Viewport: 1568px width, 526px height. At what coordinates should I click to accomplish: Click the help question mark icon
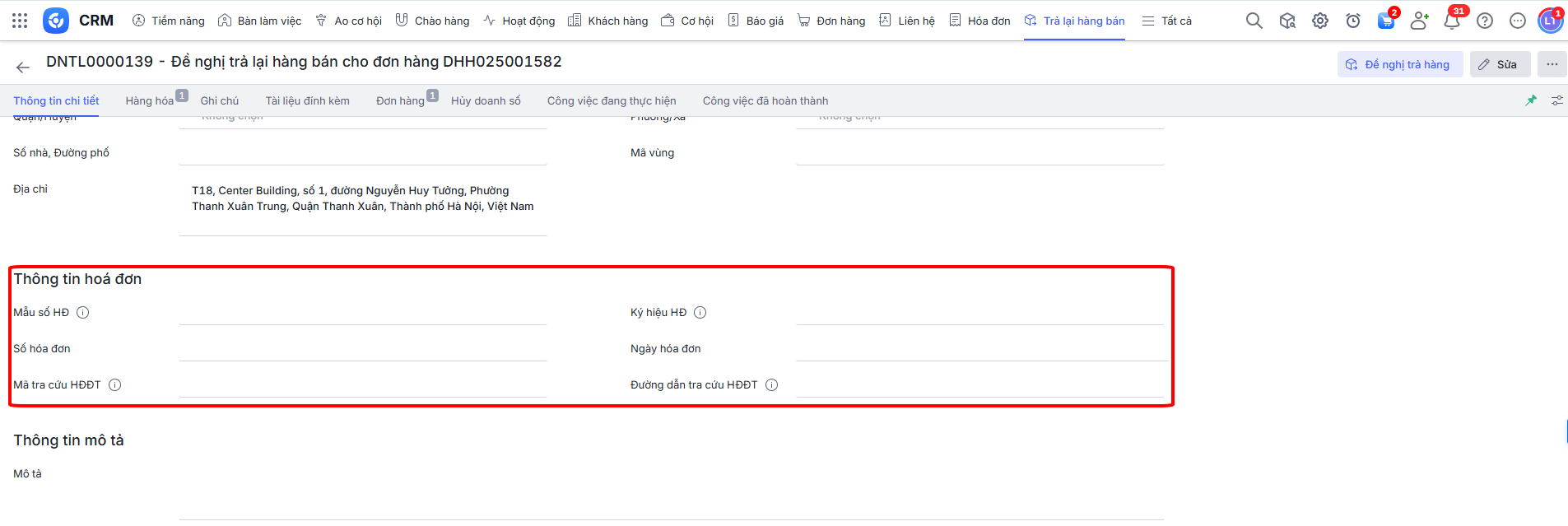(1485, 21)
